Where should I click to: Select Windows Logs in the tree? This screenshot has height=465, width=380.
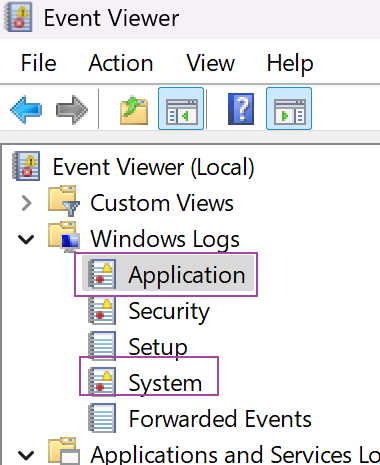point(165,239)
